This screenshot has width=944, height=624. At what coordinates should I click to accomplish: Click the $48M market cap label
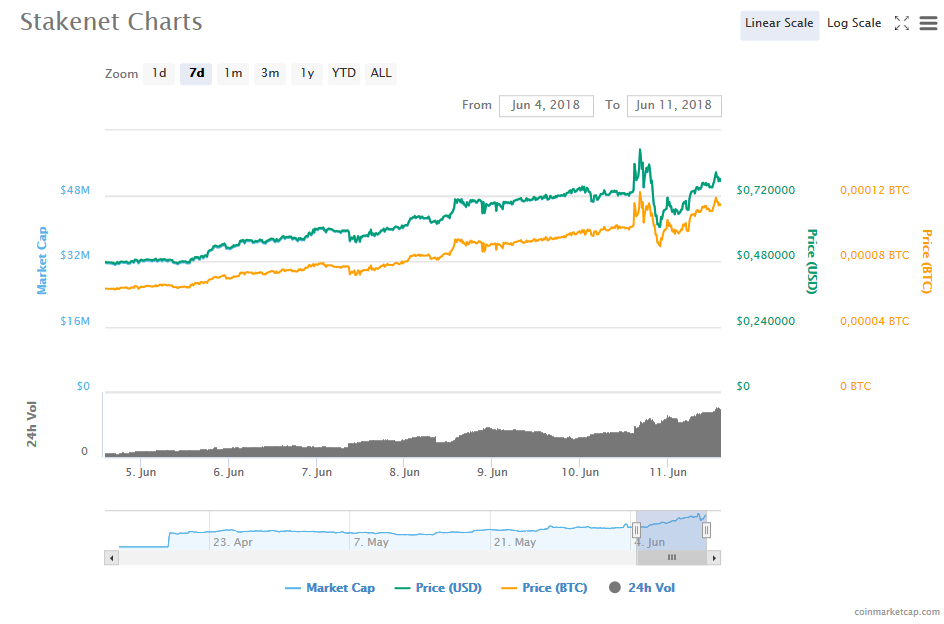coord(75,190)
